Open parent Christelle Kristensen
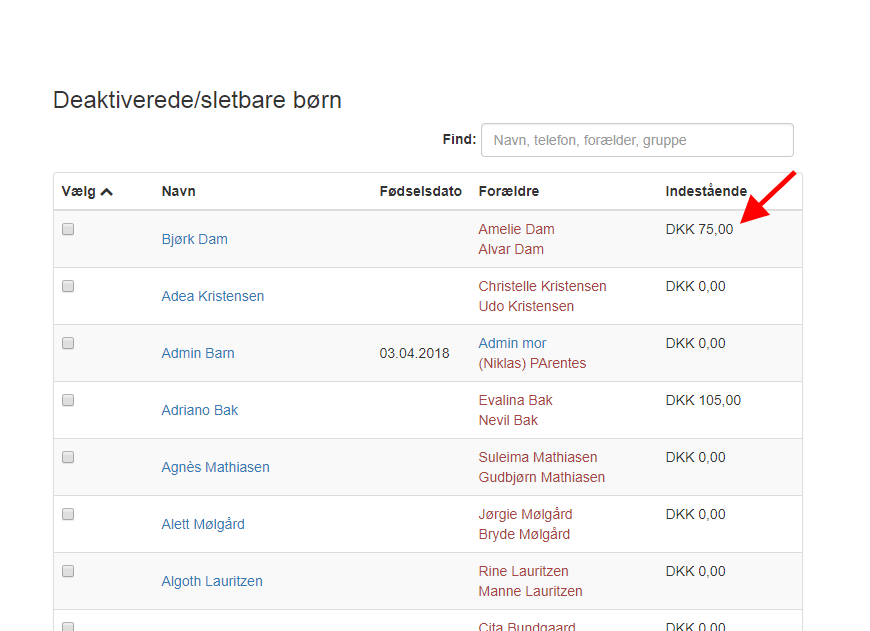Screen dimensions: 870x631 click(542, 286)
